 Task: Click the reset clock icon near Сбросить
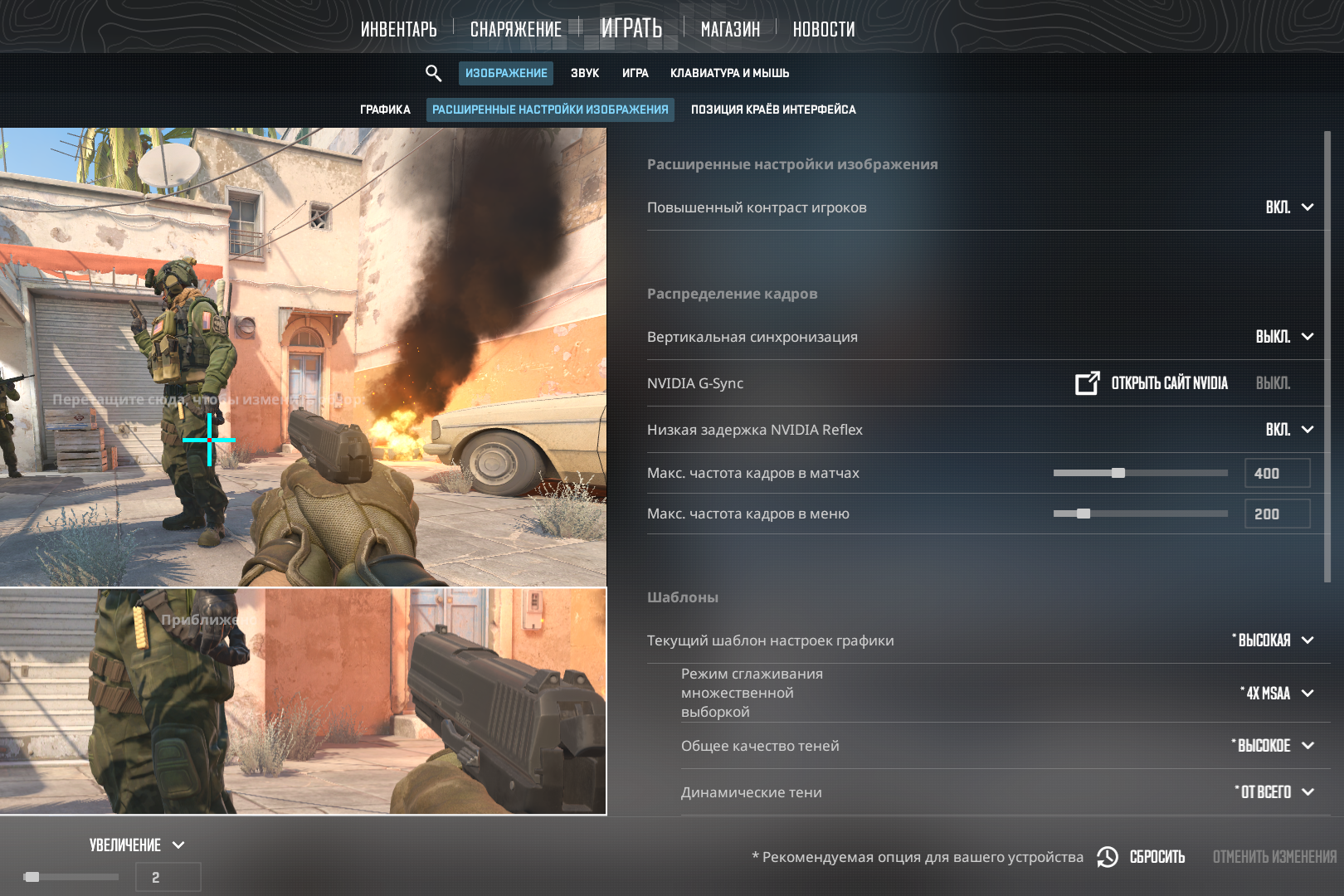point(1108,857)
